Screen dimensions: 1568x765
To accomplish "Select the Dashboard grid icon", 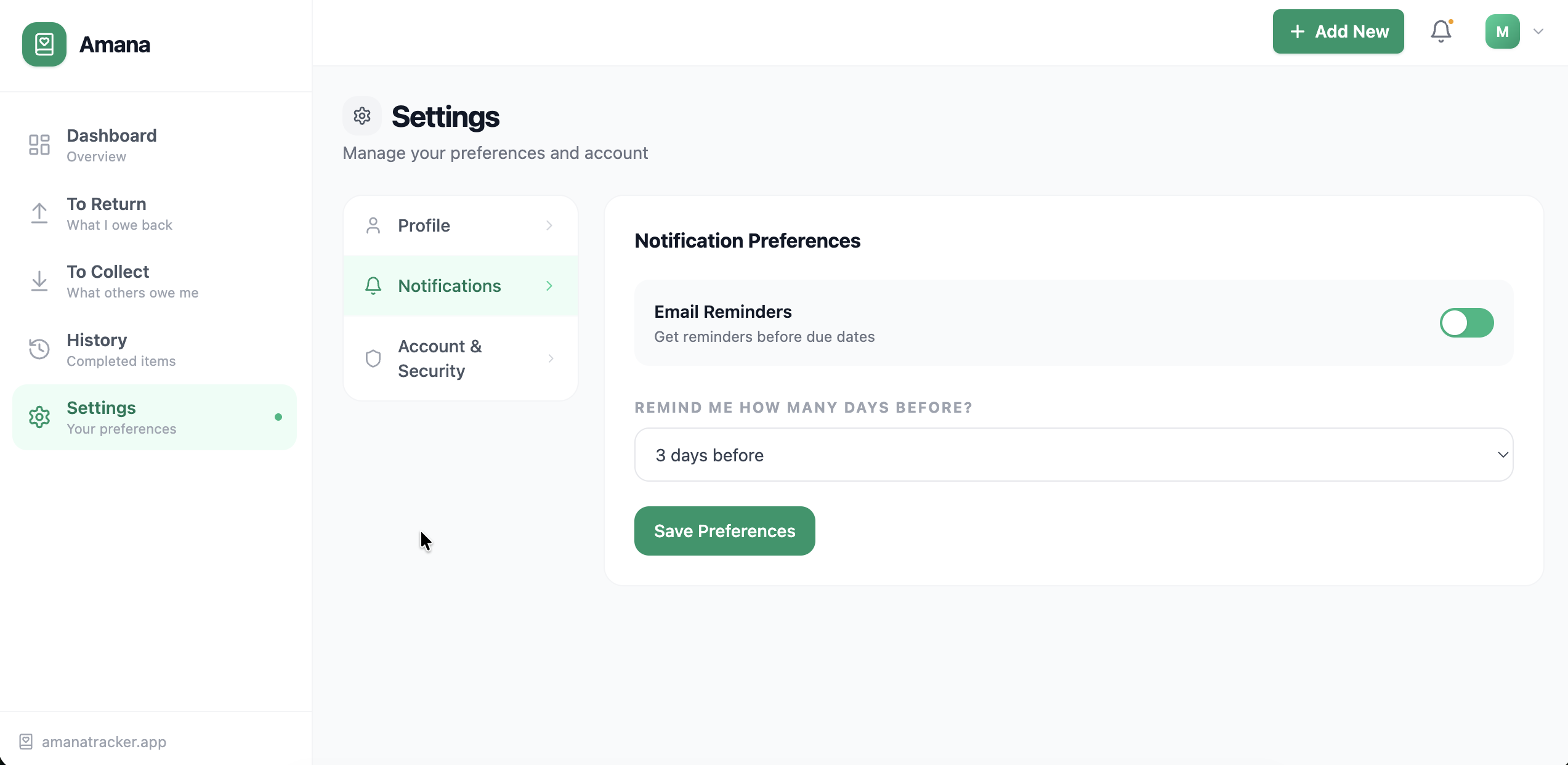I will coord(39,145).
